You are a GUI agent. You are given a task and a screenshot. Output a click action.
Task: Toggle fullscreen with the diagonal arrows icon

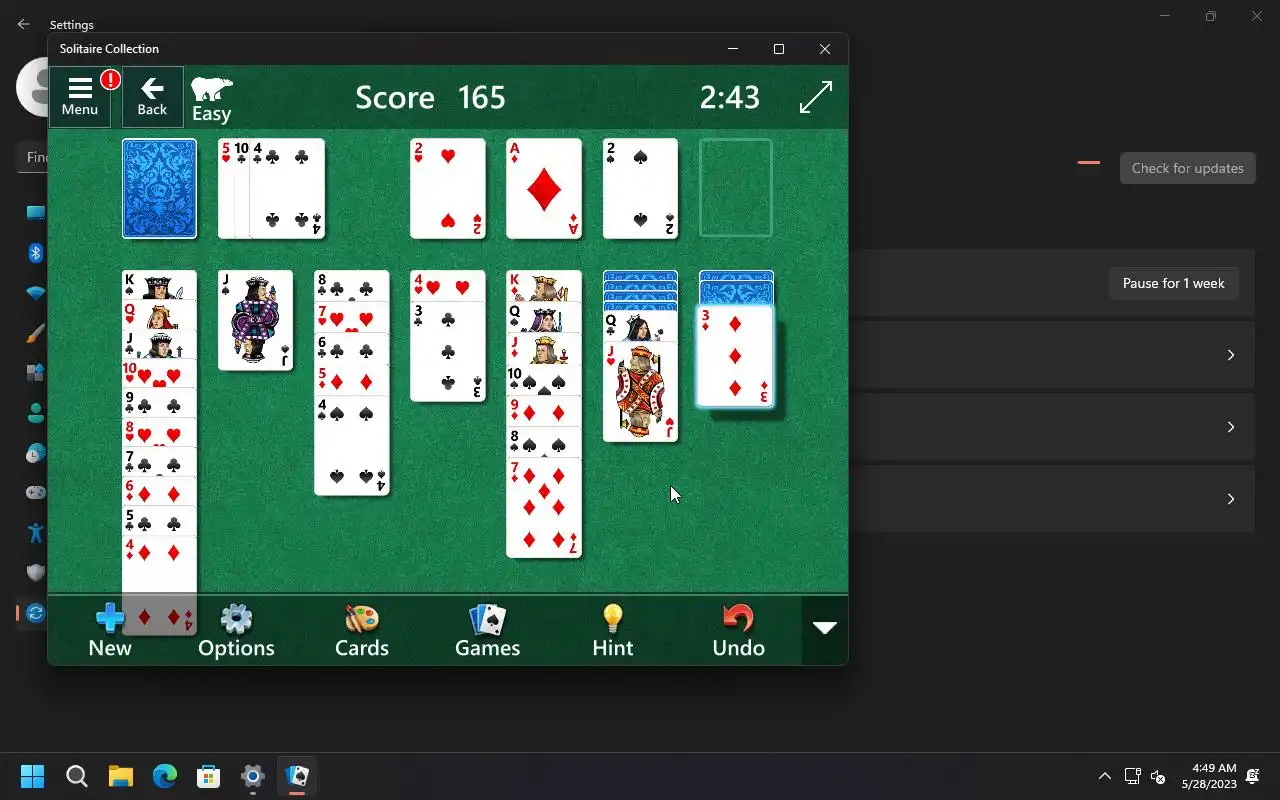pyautogui.click(x=816, y=97)
